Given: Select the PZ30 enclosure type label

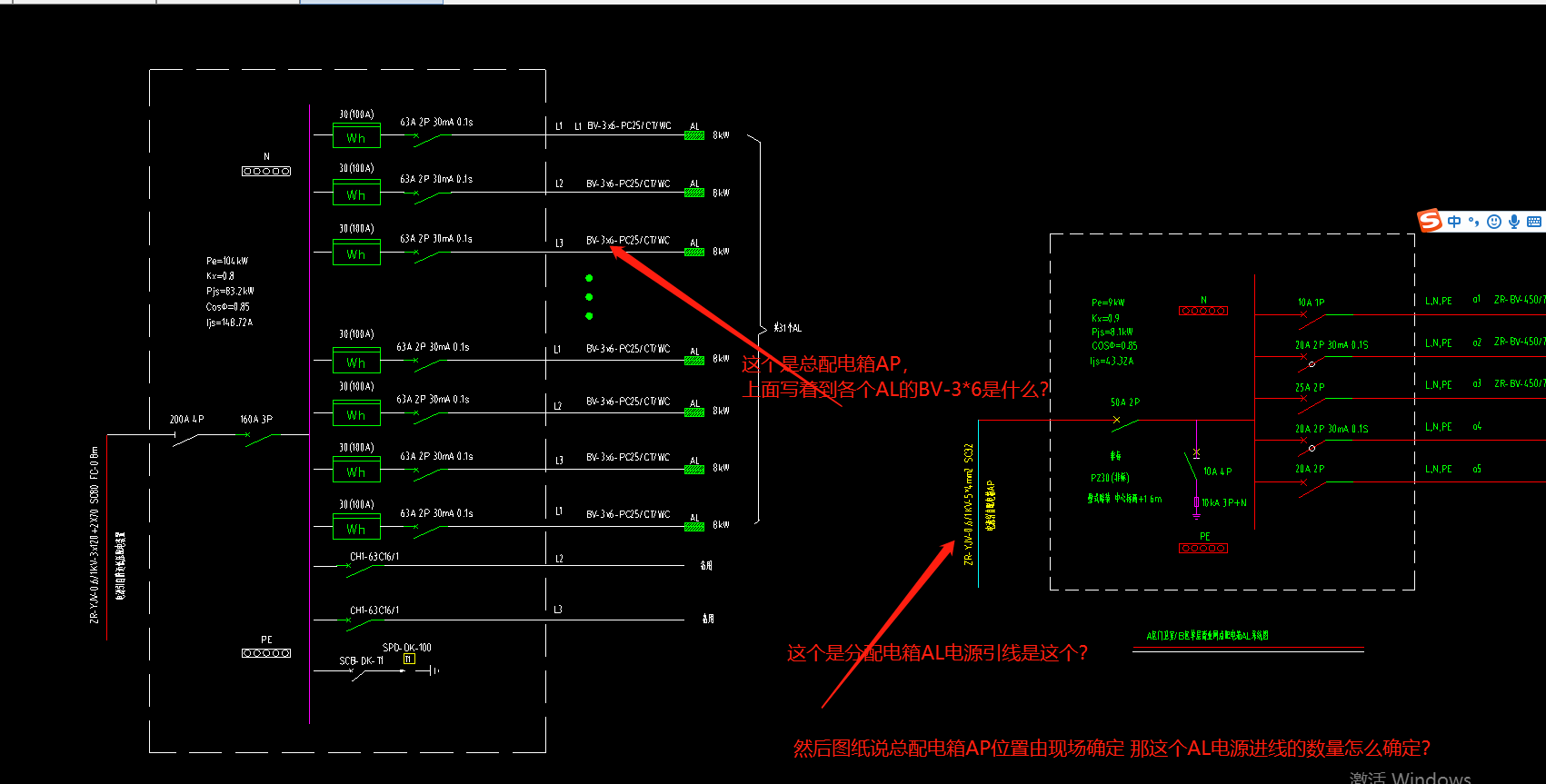Looking at the screenshot, I should [x=1110, y=478].
